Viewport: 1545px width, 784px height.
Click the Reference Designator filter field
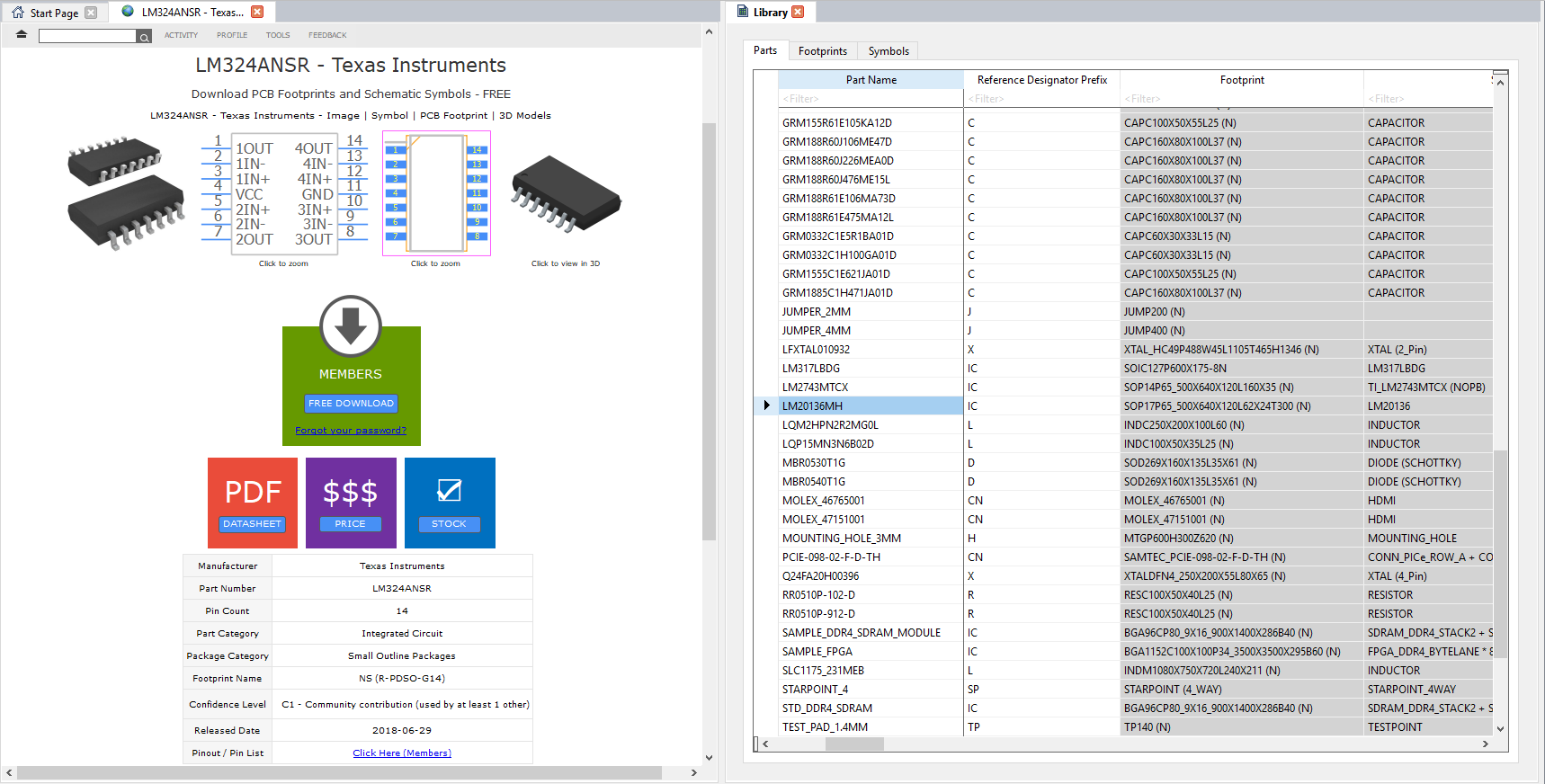[1041, 99]
